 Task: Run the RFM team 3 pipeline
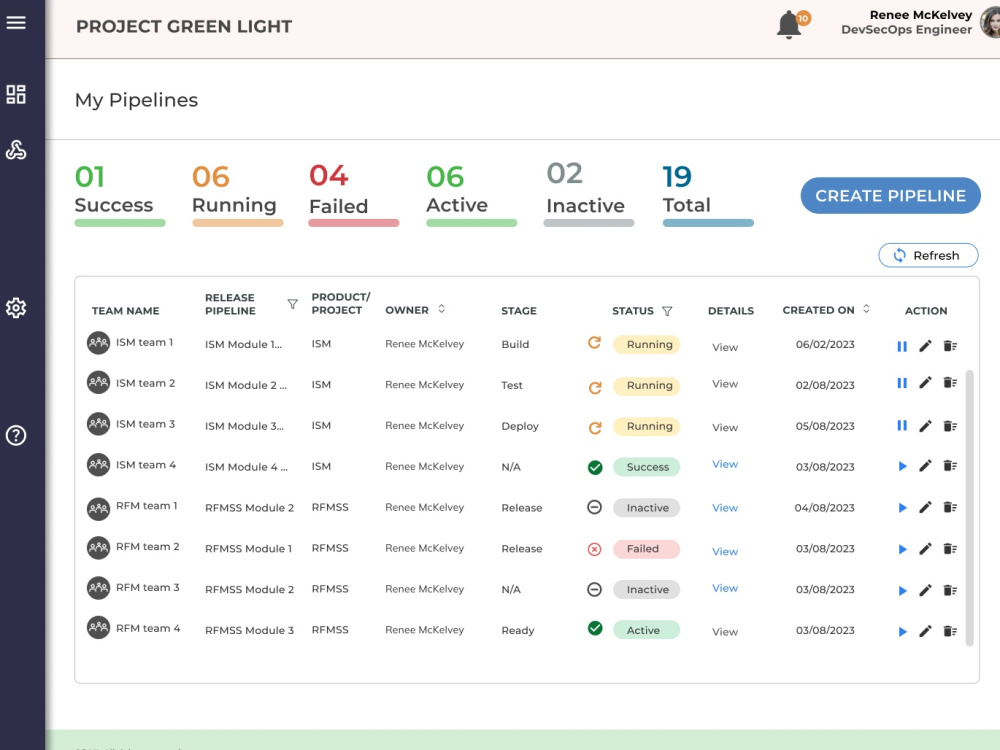tap(902, 591)
